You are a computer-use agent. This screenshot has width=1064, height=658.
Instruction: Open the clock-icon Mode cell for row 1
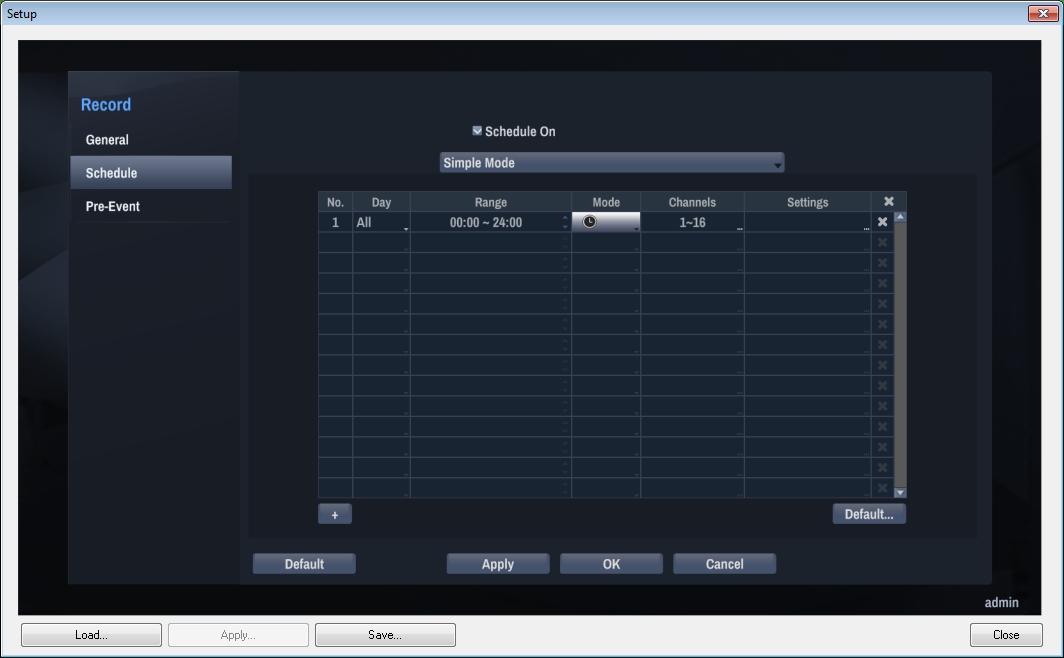pos(606,222)
